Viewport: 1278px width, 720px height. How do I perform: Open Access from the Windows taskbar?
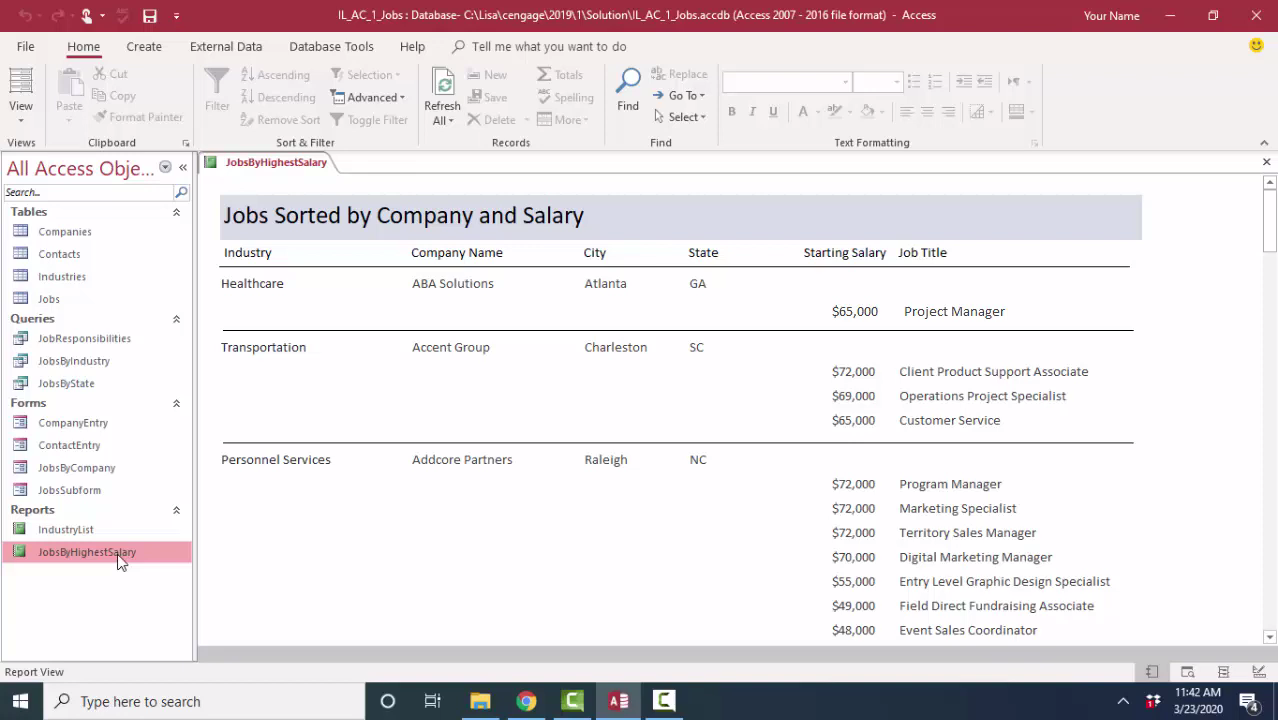[x=618, y=701]
